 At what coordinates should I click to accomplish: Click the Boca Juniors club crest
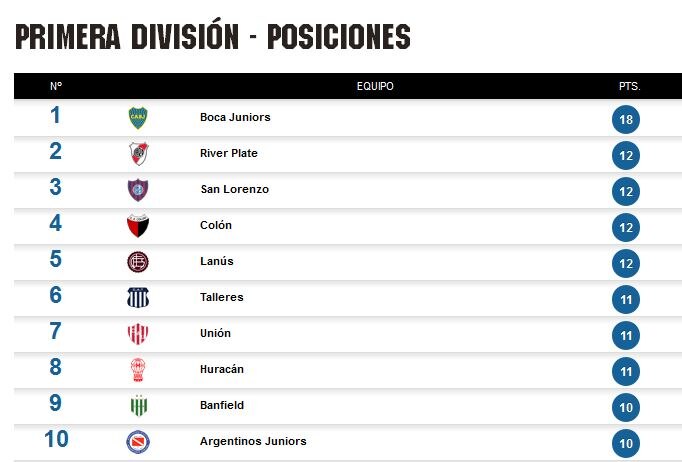138,118
